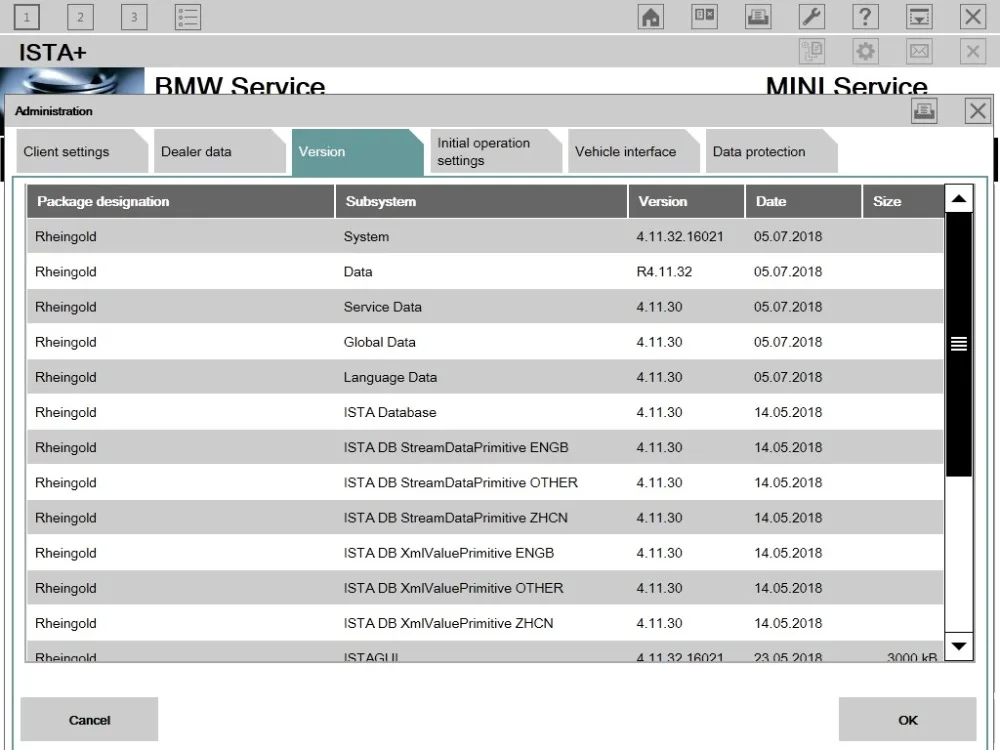The height and width of the screenshot is (750, 1000).
Task: Click Size column header
Action: (903, 202)
